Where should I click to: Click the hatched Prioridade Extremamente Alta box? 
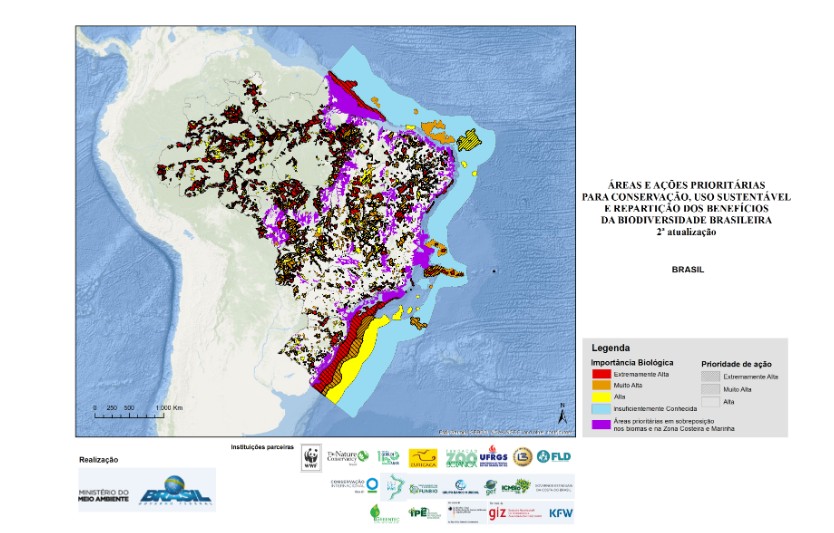710,377
